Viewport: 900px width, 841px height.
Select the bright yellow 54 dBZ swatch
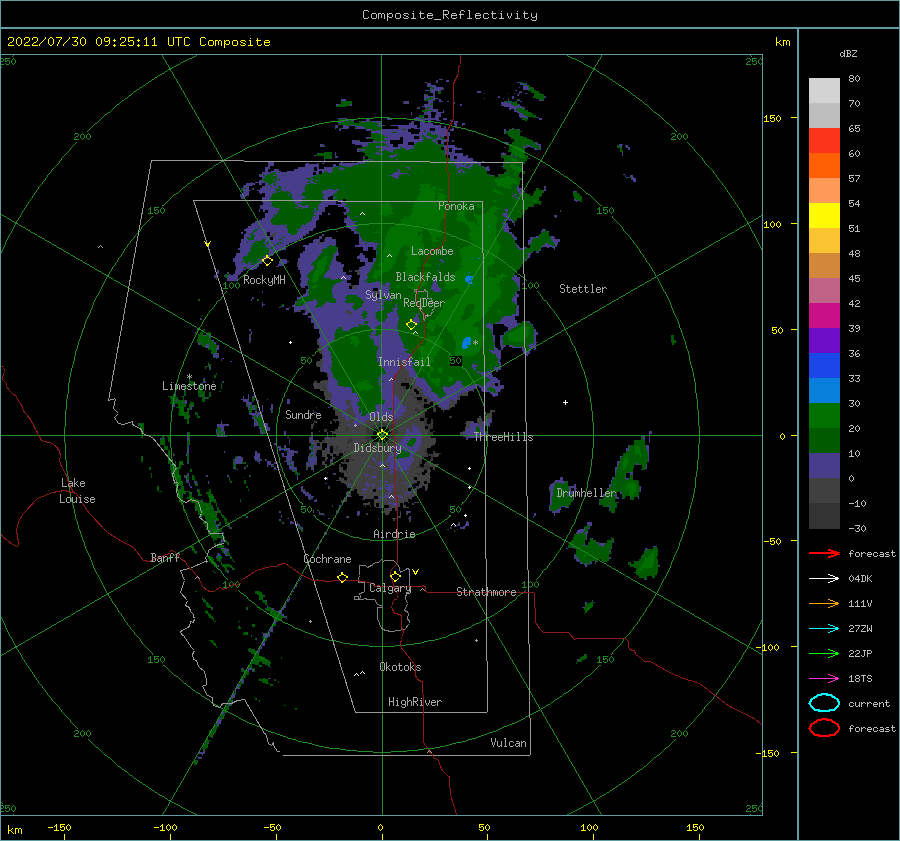(824, 215)
